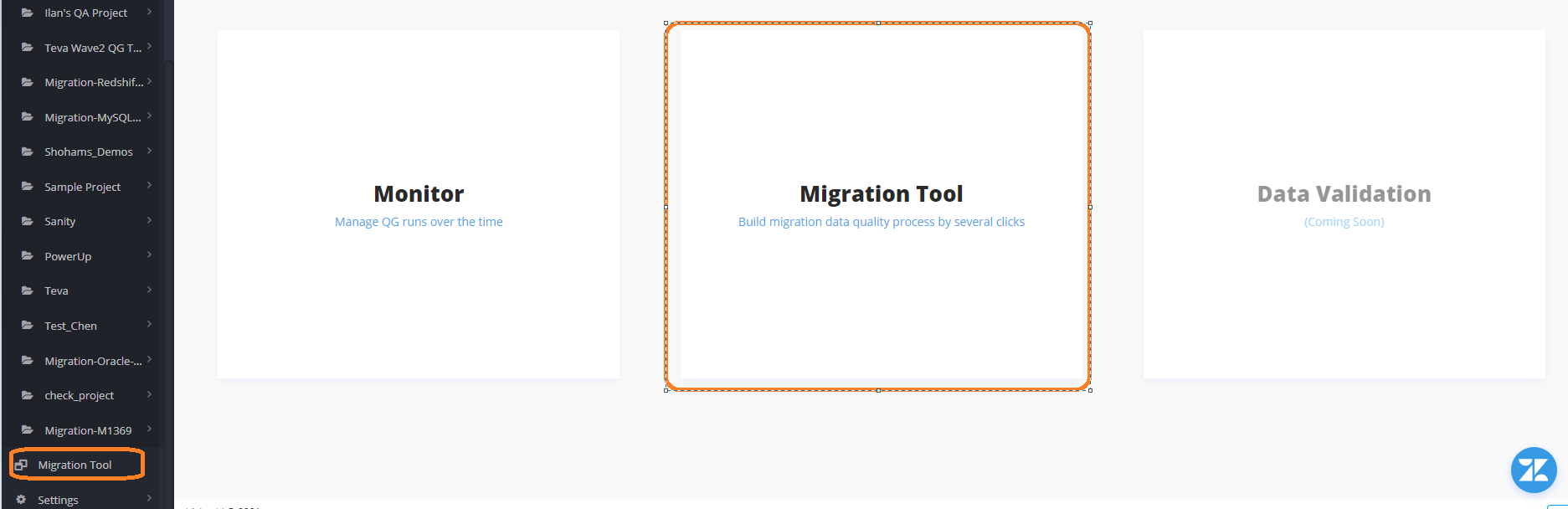Open Ilan's QA Project label
Image resolution: width=1568 pixels, height=509 pixels.
(x=85, y=13)
